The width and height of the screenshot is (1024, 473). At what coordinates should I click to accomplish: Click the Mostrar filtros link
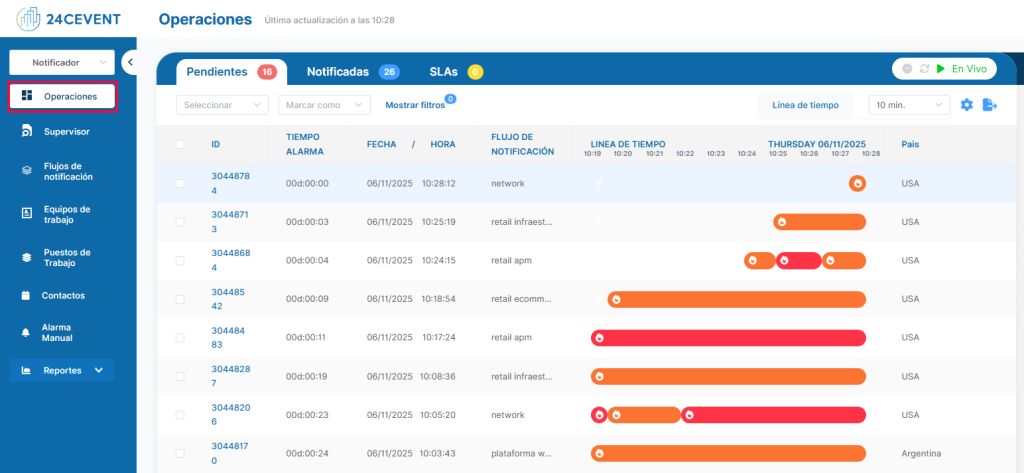(415, 105)
